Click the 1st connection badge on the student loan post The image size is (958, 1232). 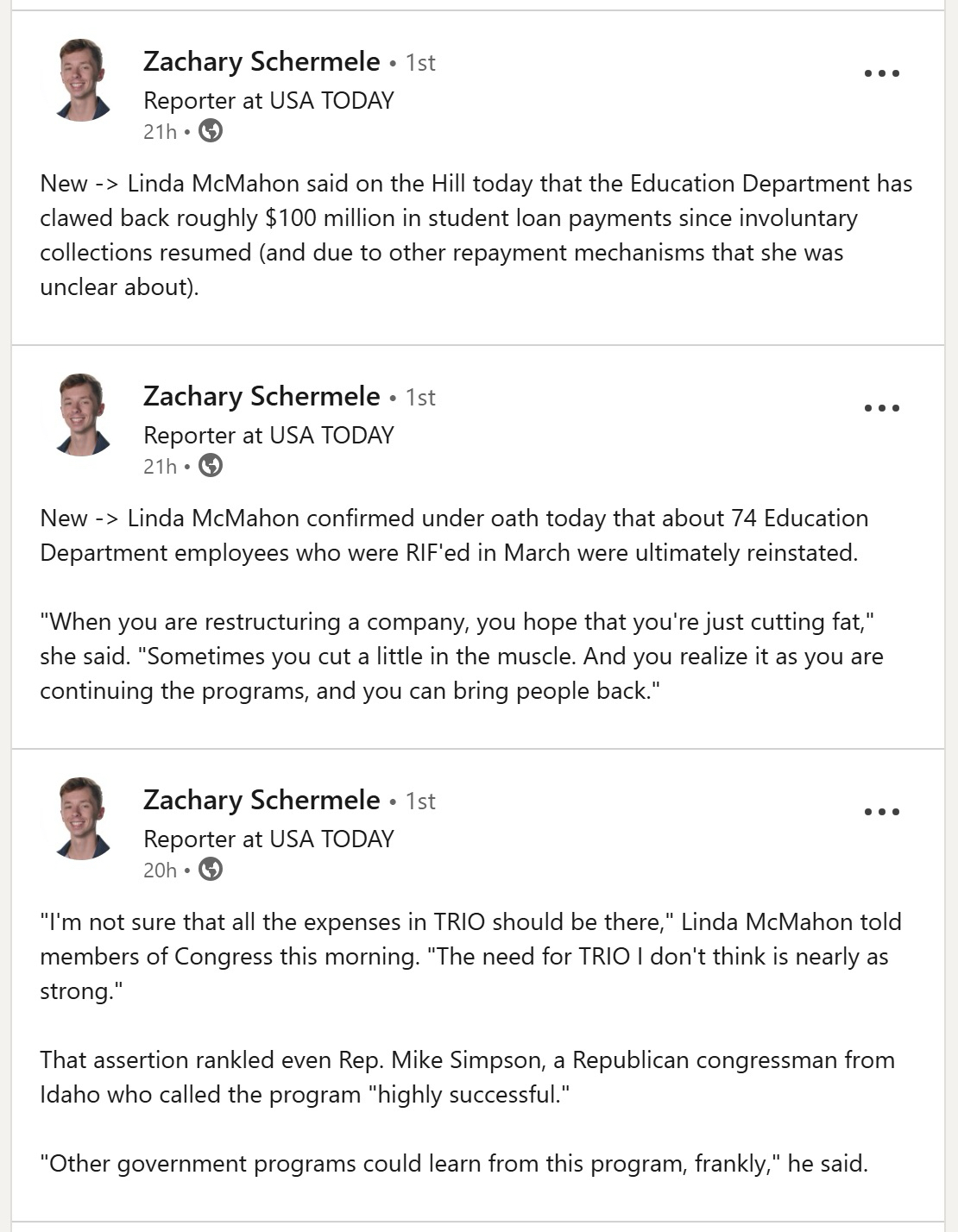(420, 63)
